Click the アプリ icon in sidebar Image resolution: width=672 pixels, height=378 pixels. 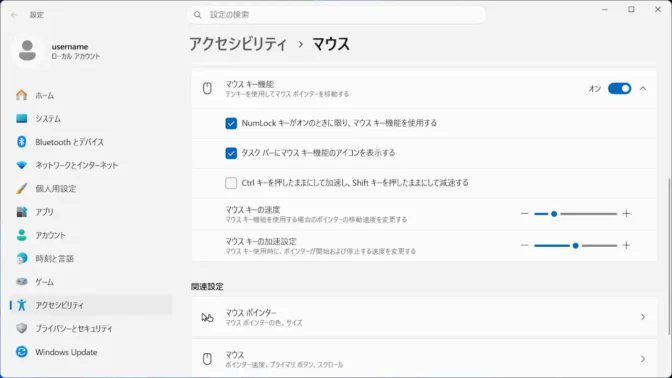click(21, 212)
